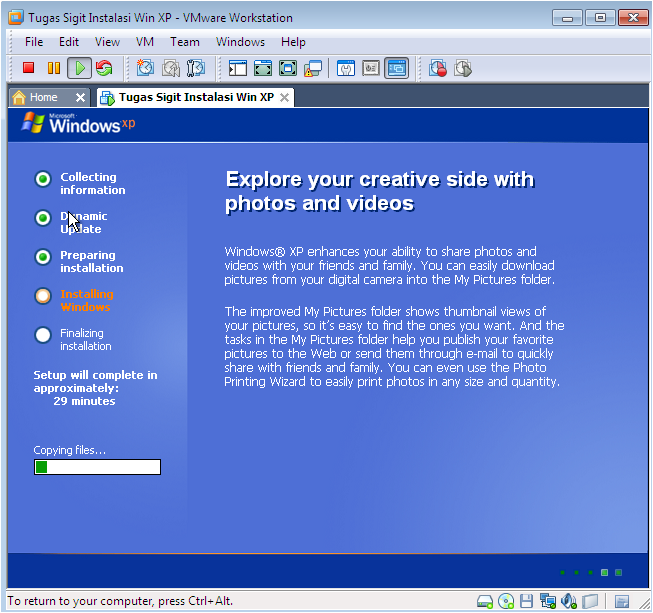Click the Finalizing installation step indicator
Screen dimensions: 653x613
(42, 335)
